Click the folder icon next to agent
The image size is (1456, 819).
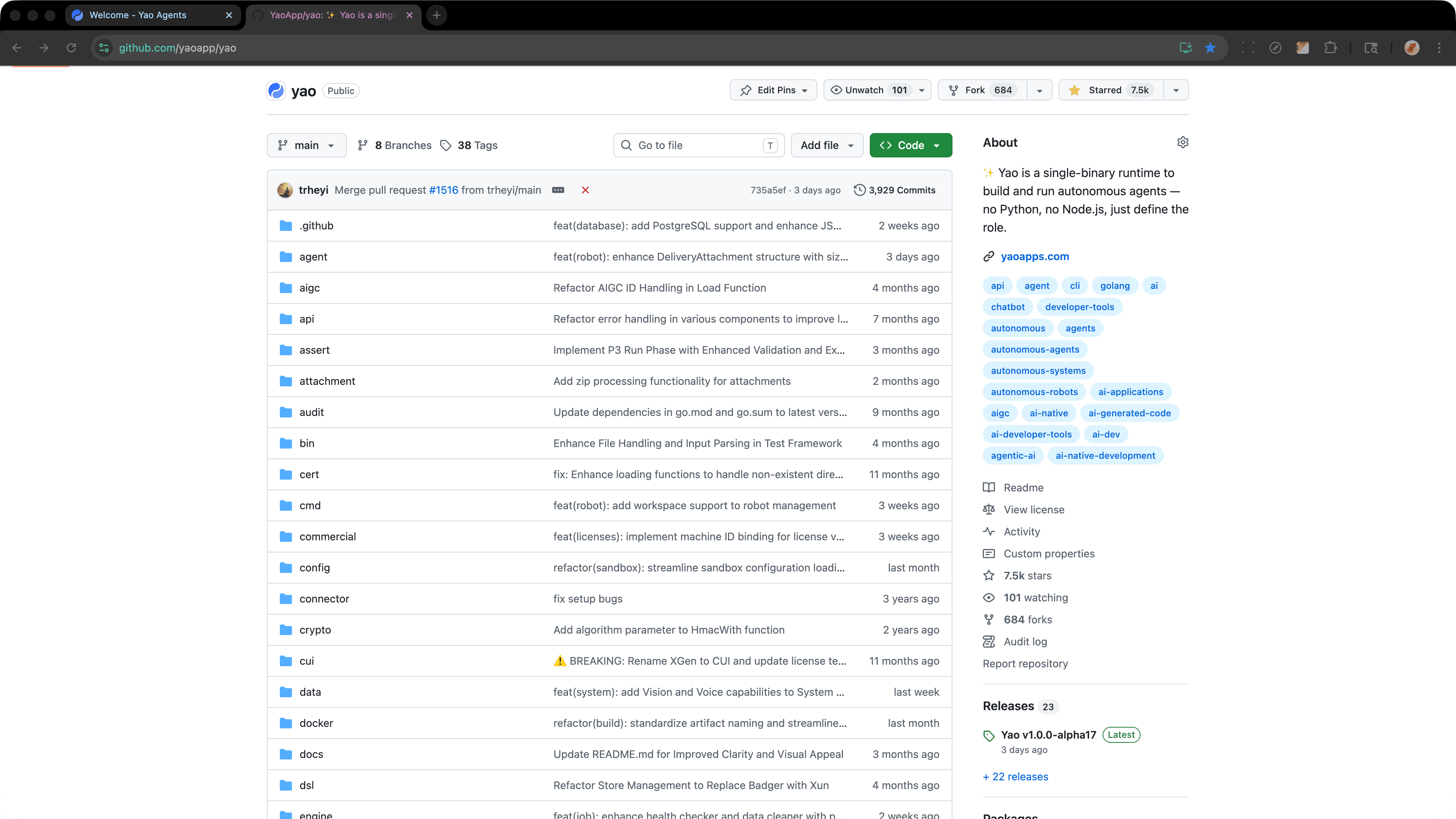click(286, 257)
